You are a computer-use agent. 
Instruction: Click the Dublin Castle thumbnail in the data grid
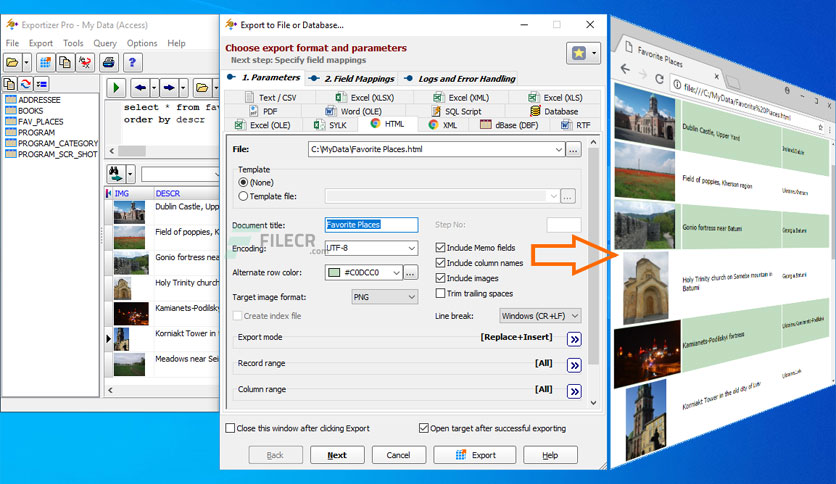click(x=129, y=212)
